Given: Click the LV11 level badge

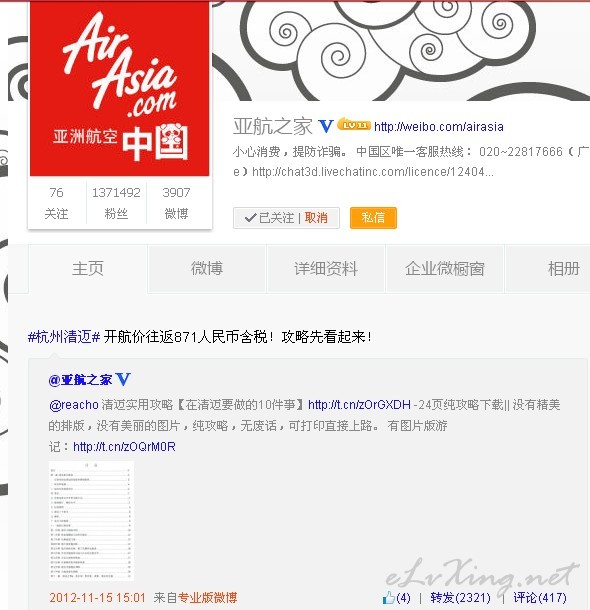Looking at the screenshot, I should pyautogui.click(x=354, y=124).
